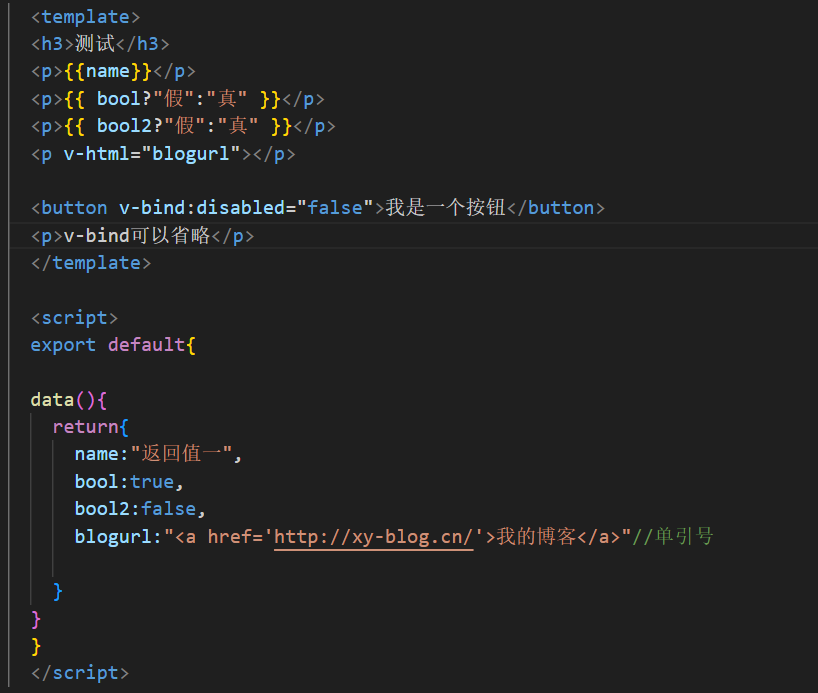Click the opening <script> tag
This screenshot has width=818, height=693.
tap(73, 316)
